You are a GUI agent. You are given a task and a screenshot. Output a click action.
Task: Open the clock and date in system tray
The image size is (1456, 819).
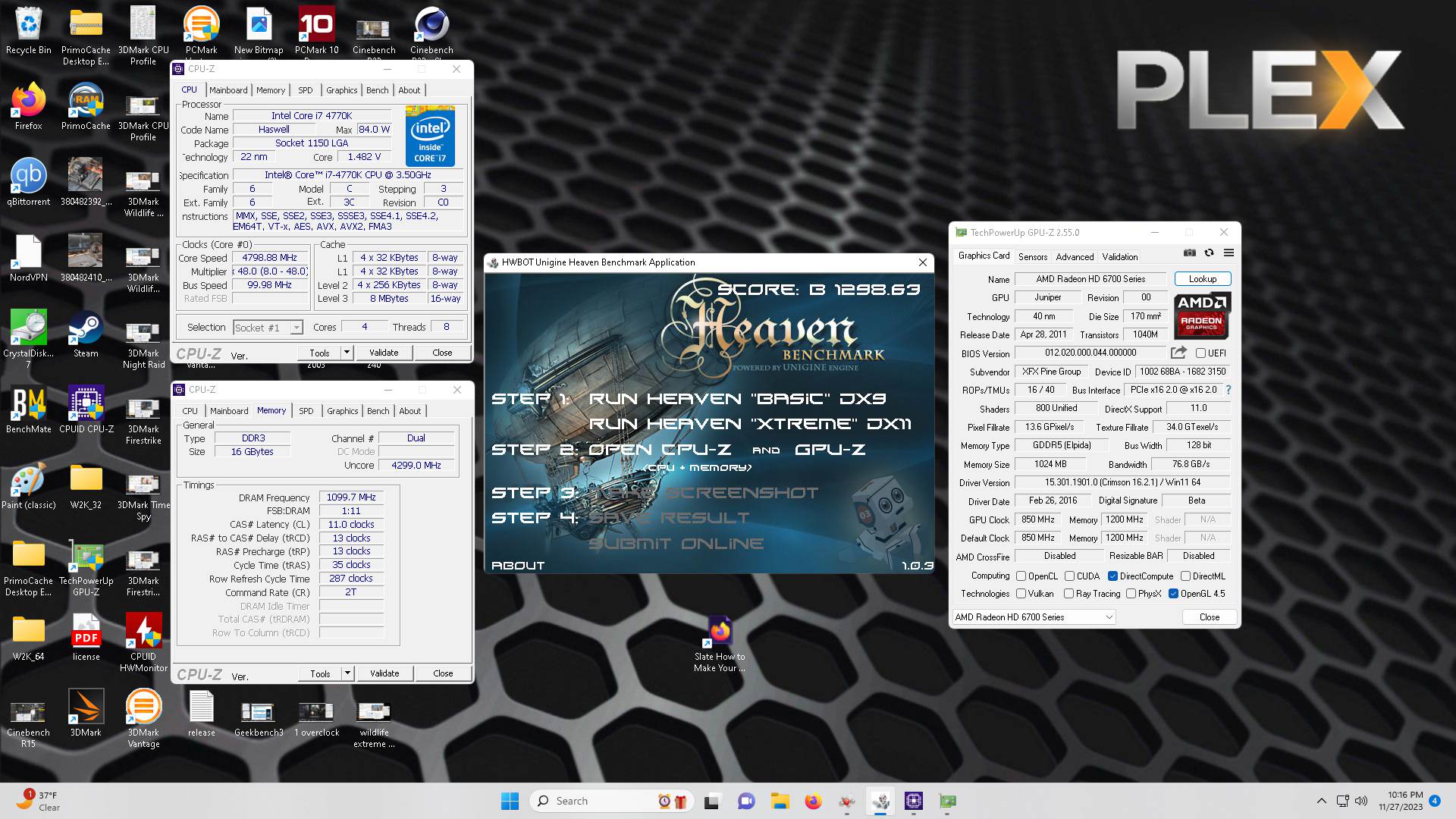1401,801
